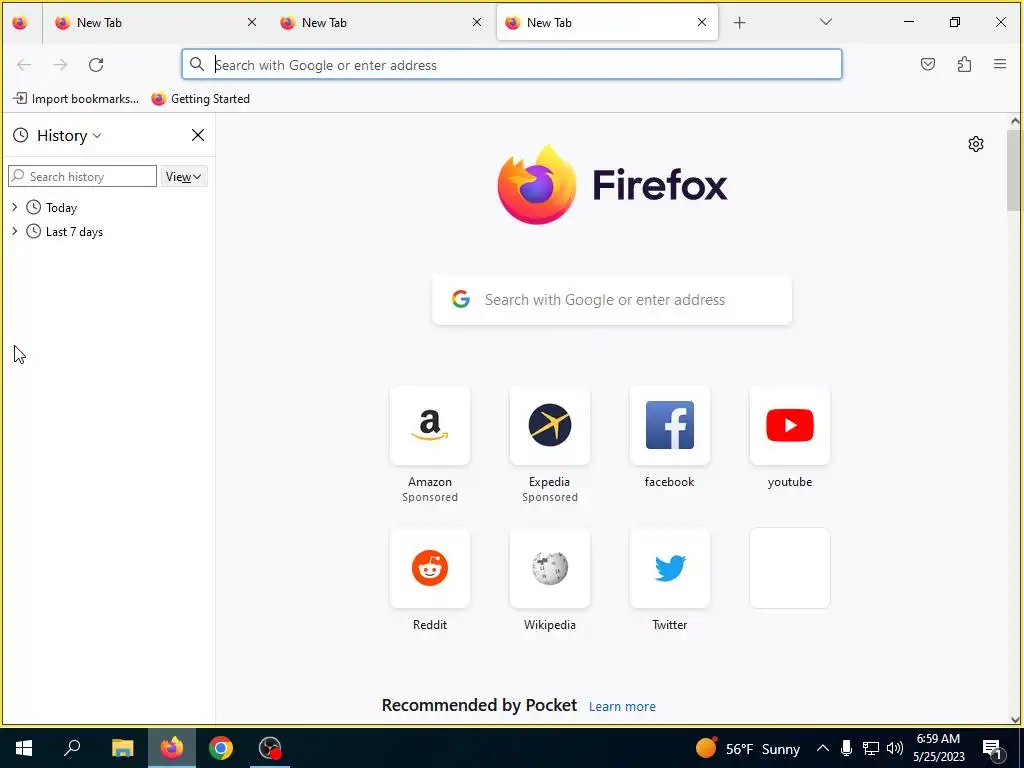The image size is (1024, 768).
Task: Reload the current page
Action: (96, 65)
